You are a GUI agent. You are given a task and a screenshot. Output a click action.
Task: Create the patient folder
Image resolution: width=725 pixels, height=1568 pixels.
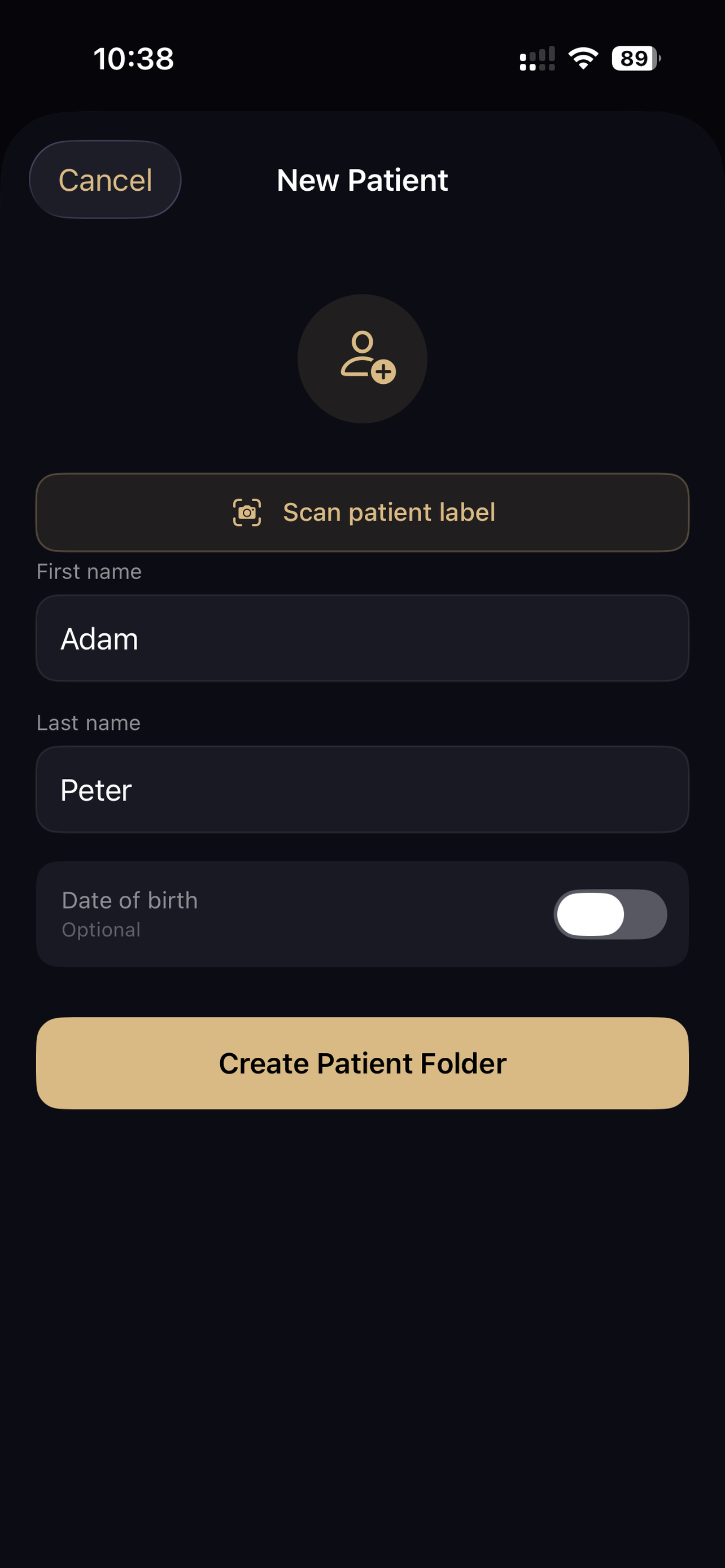(362, 1063)
